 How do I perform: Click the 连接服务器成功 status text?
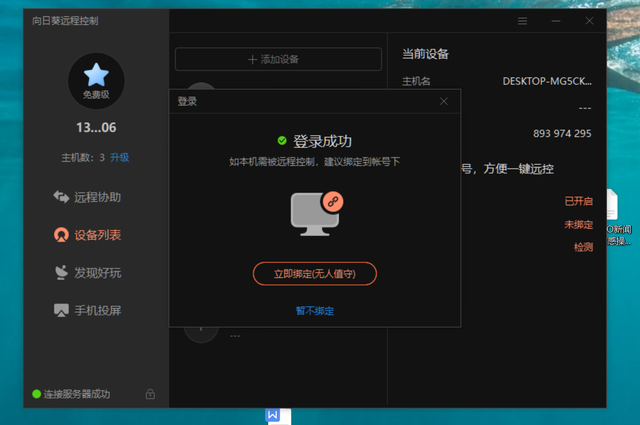[77, 394]
